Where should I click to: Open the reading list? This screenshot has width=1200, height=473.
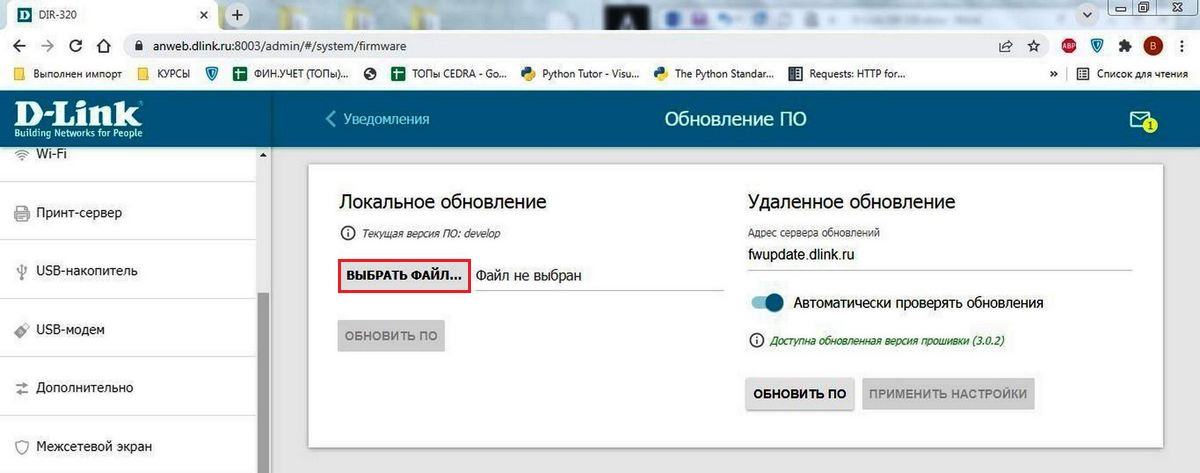tap(1132, 73)
